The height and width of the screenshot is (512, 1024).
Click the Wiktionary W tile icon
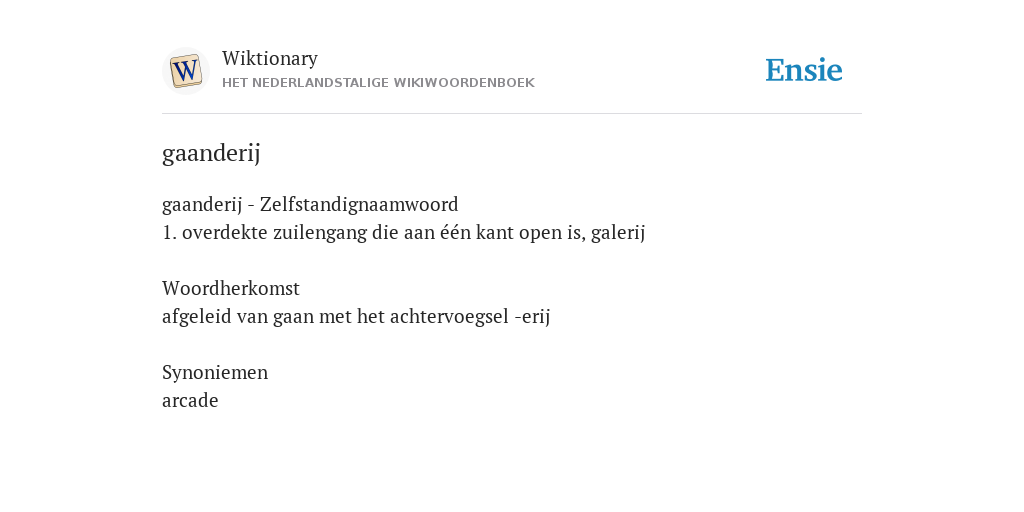185,71
